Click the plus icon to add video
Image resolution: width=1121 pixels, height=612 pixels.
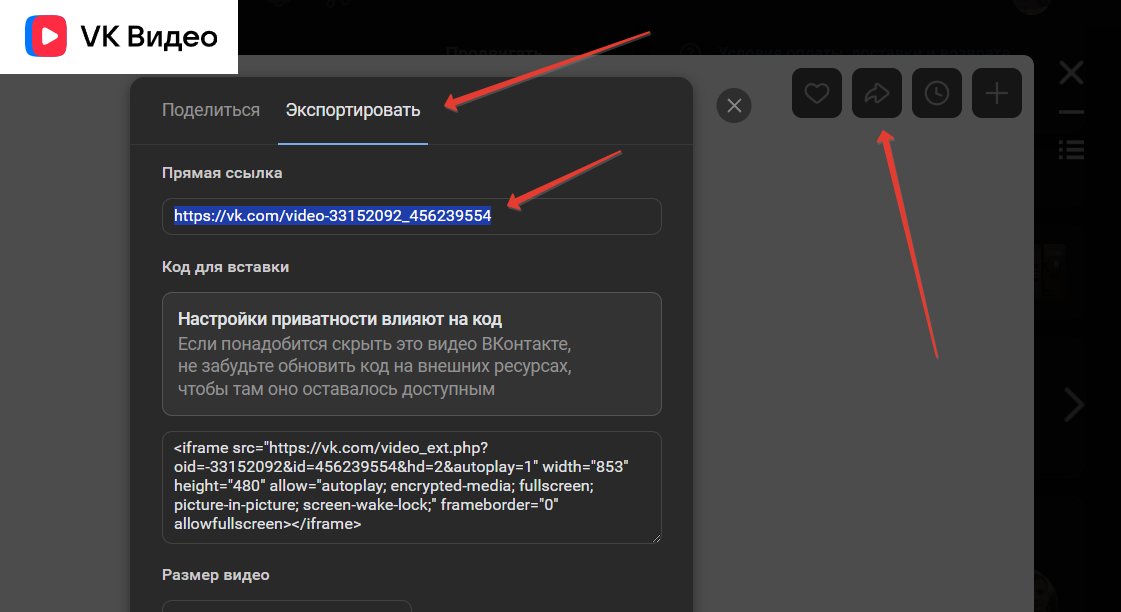(997, 93)
